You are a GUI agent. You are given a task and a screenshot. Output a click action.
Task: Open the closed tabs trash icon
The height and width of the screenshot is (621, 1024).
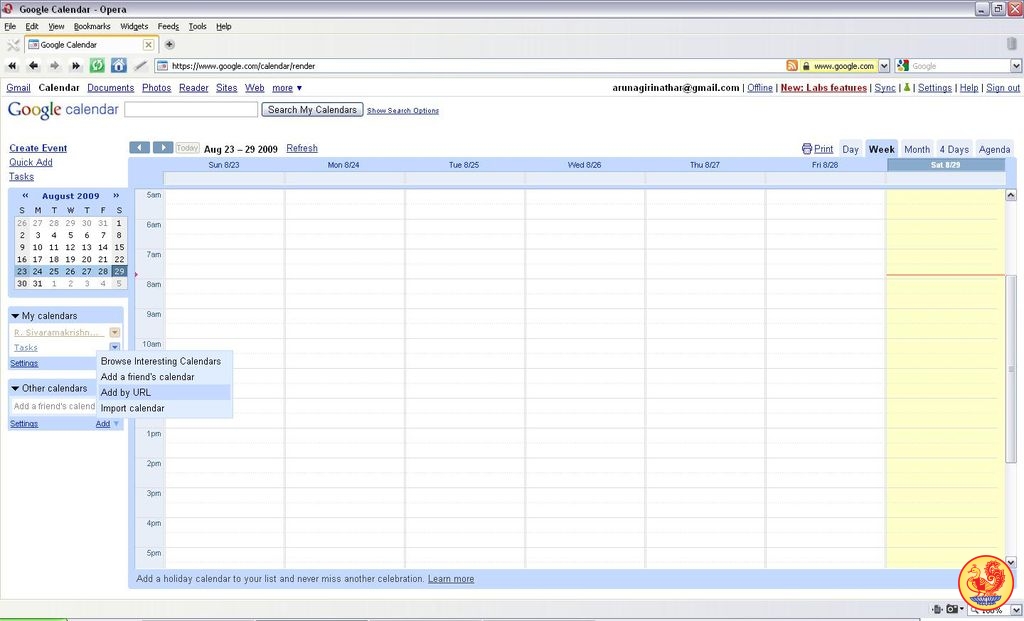(1012, 44)
